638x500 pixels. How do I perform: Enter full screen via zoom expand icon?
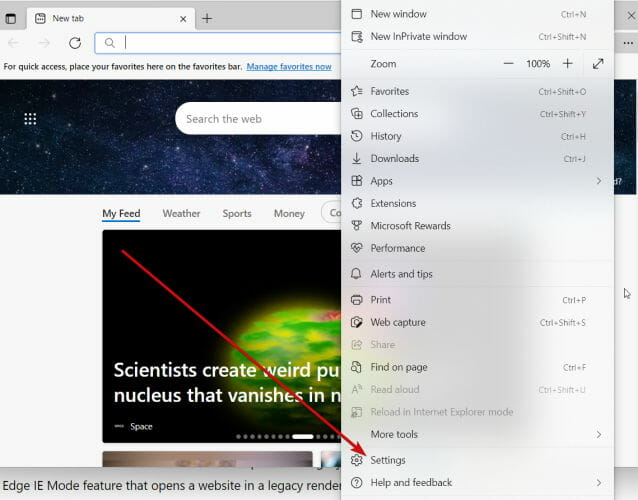point(598,64)
